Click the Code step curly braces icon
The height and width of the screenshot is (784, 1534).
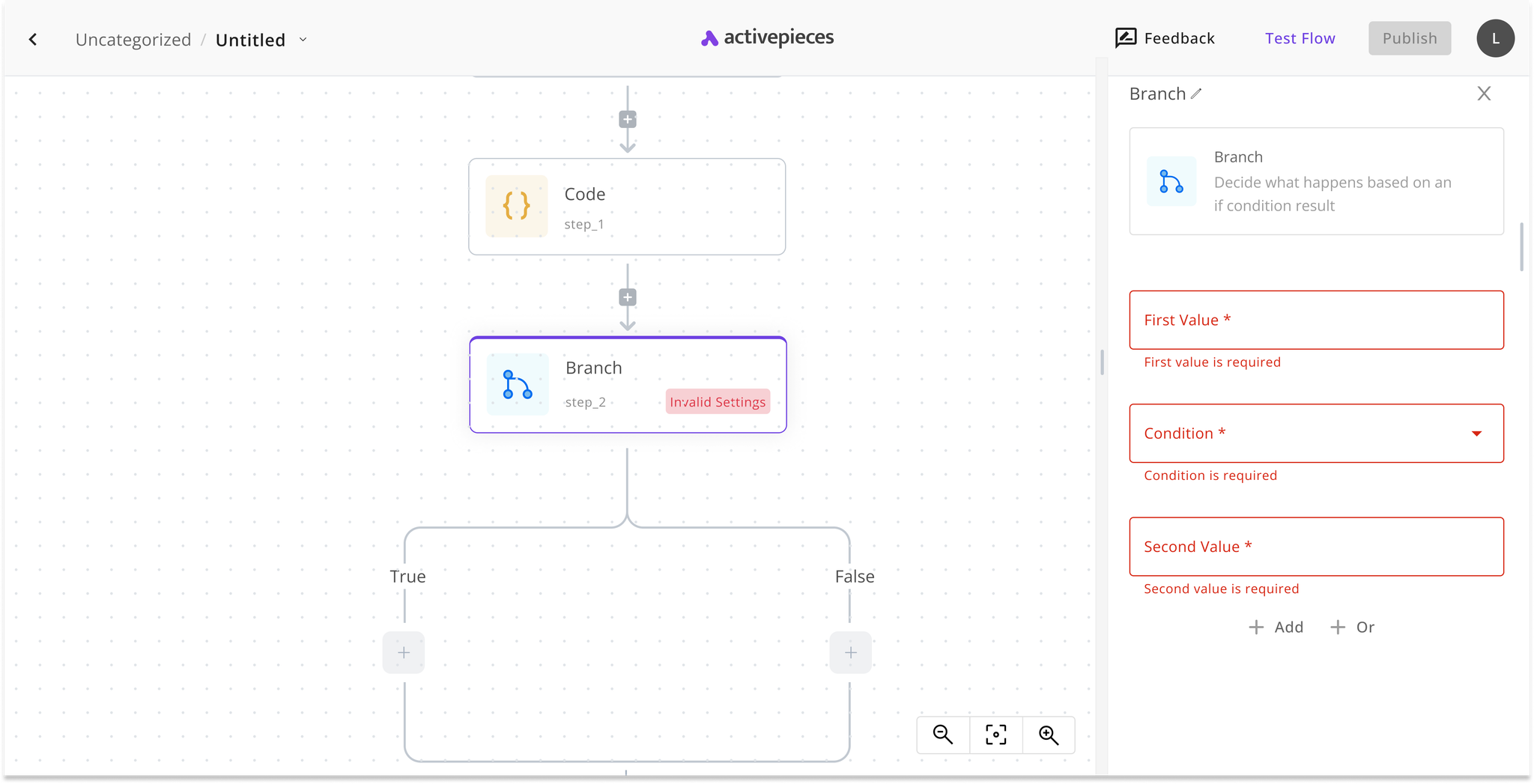click(517, 206)
